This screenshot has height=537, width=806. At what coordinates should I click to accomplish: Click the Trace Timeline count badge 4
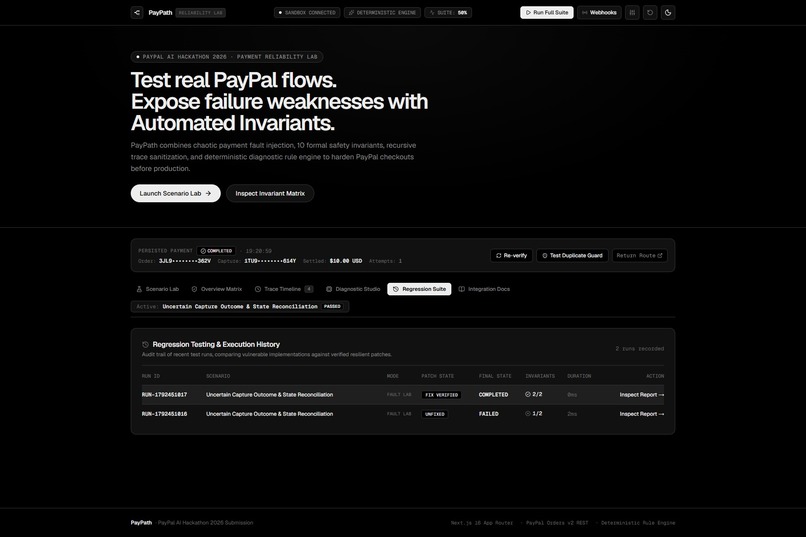(309, 289)
